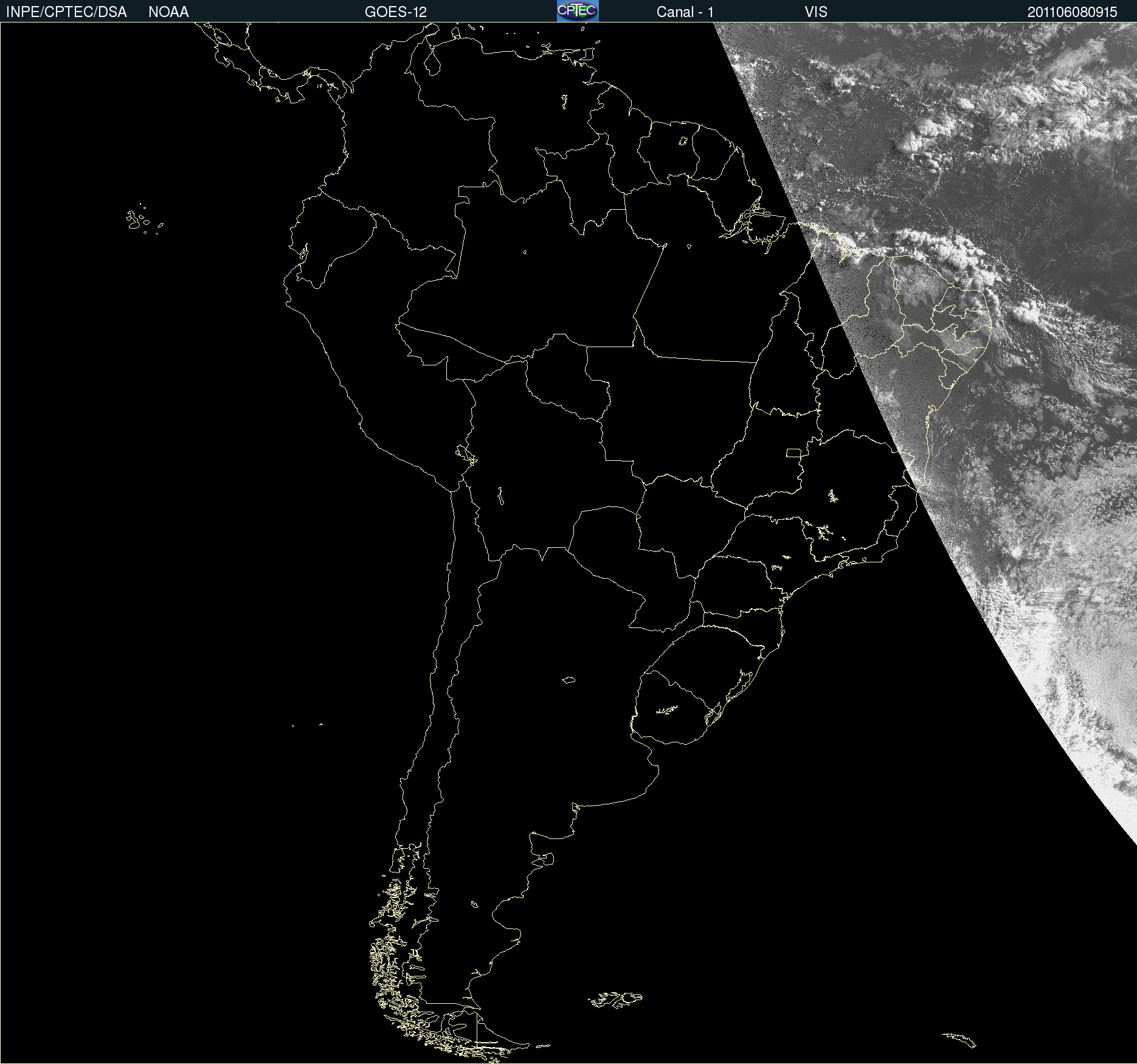
Task: Click the CPTEC logo in header
Action: pyautogui.click(x=578, y=11)
